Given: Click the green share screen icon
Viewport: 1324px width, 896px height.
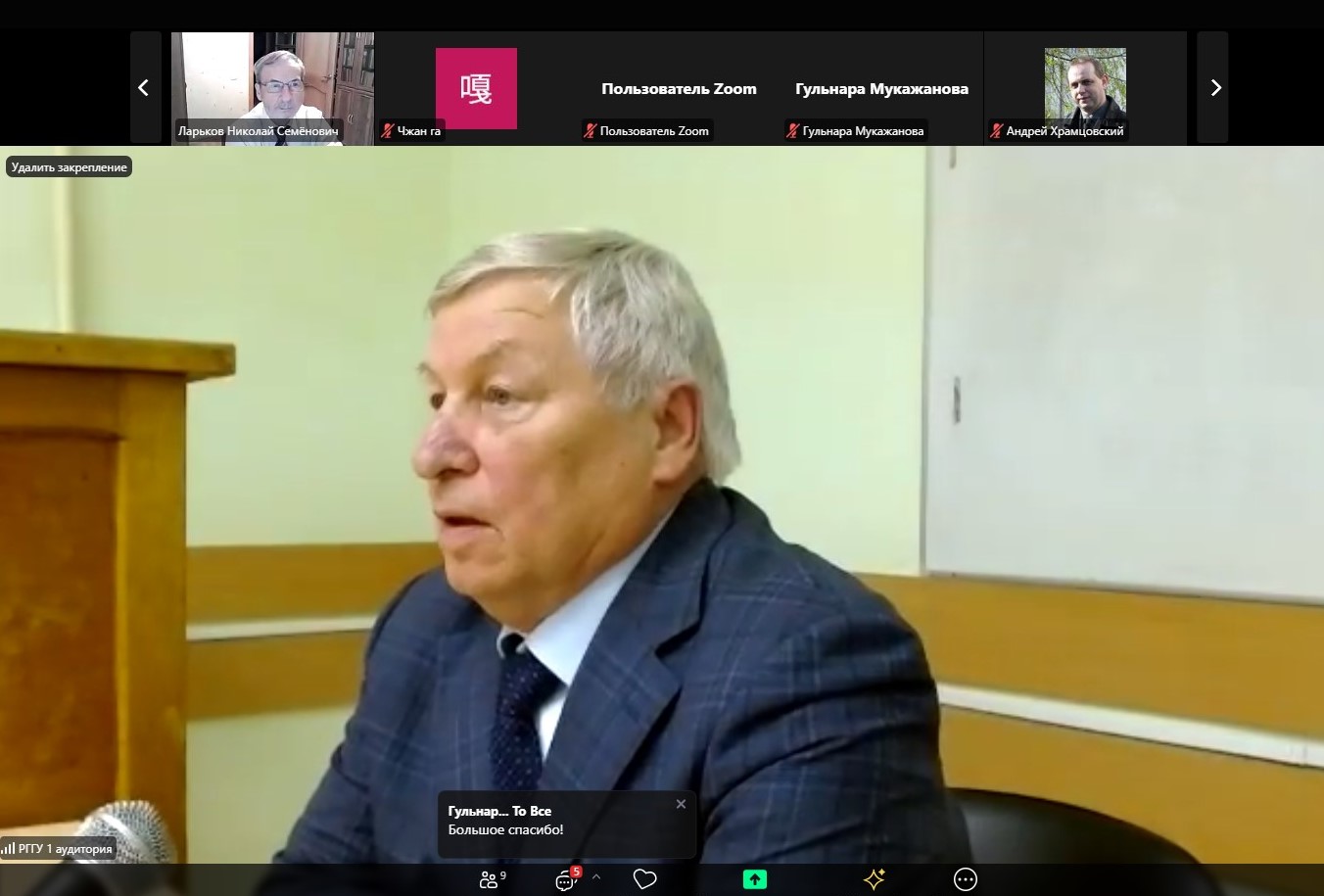Looking at the screenshot, I should [x=754, y=879].
